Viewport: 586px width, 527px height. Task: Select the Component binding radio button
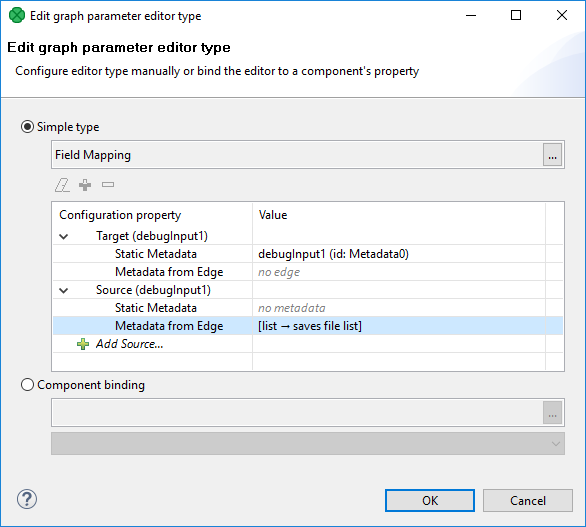27,385
